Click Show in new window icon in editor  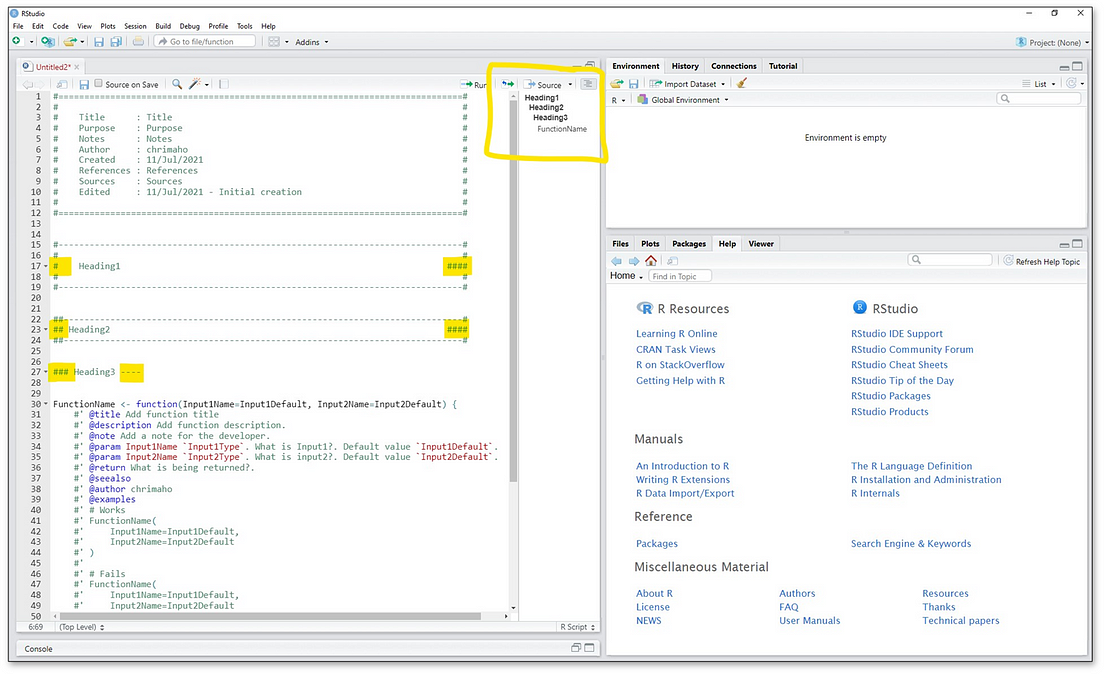(x=62, y=85)
